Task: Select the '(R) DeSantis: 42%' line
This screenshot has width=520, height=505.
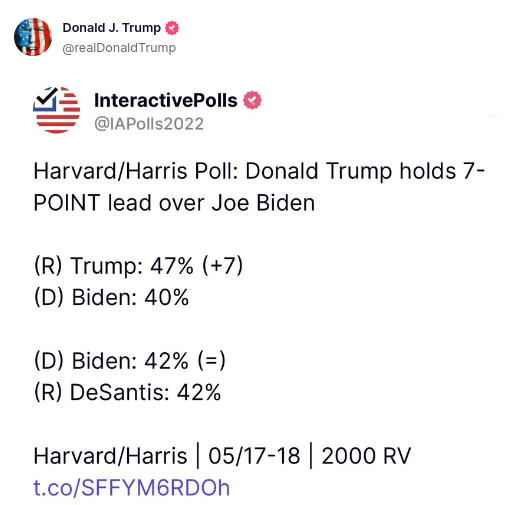Action: coord(127,392)
